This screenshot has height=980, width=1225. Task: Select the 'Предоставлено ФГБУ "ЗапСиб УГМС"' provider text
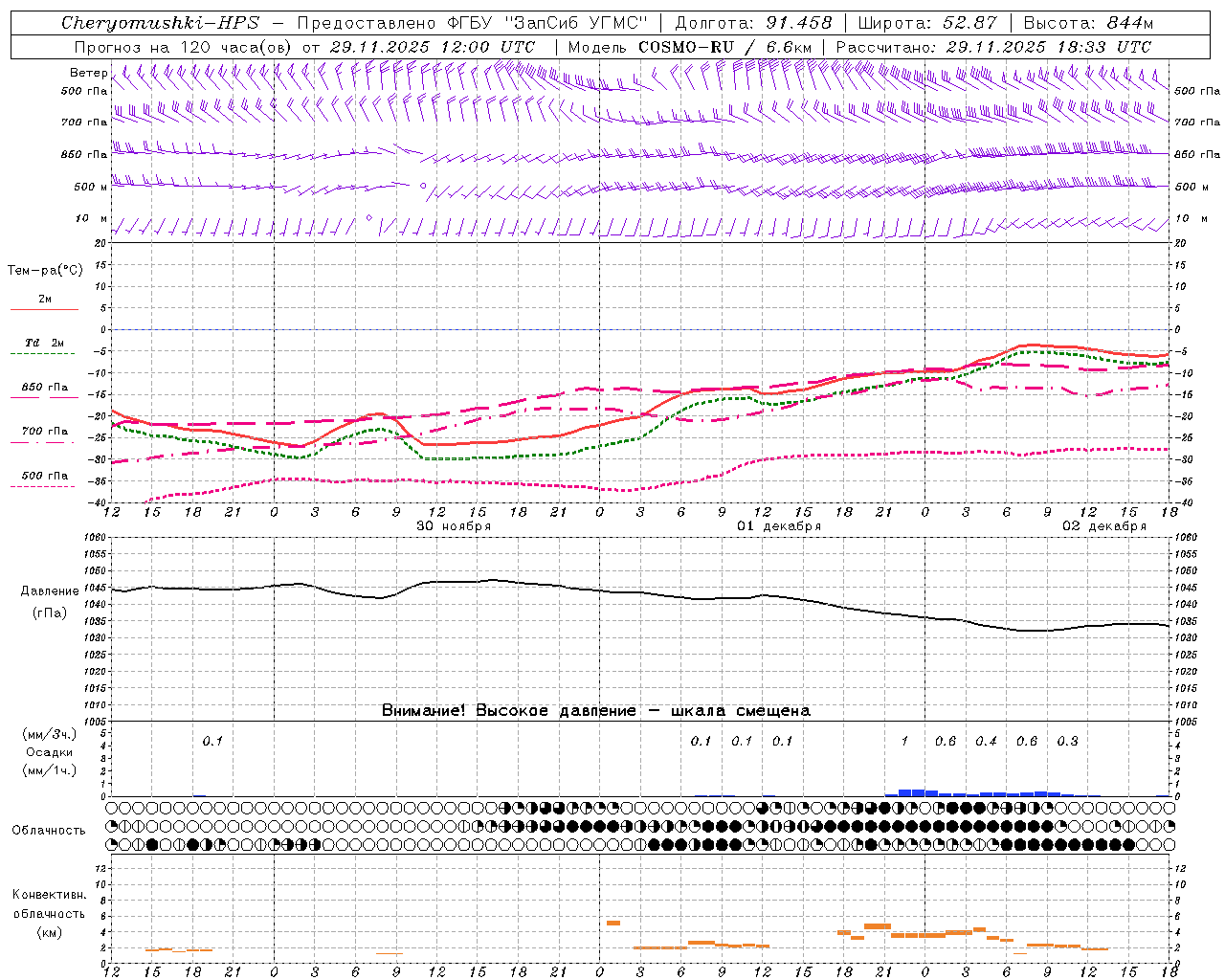pos(473,23)
